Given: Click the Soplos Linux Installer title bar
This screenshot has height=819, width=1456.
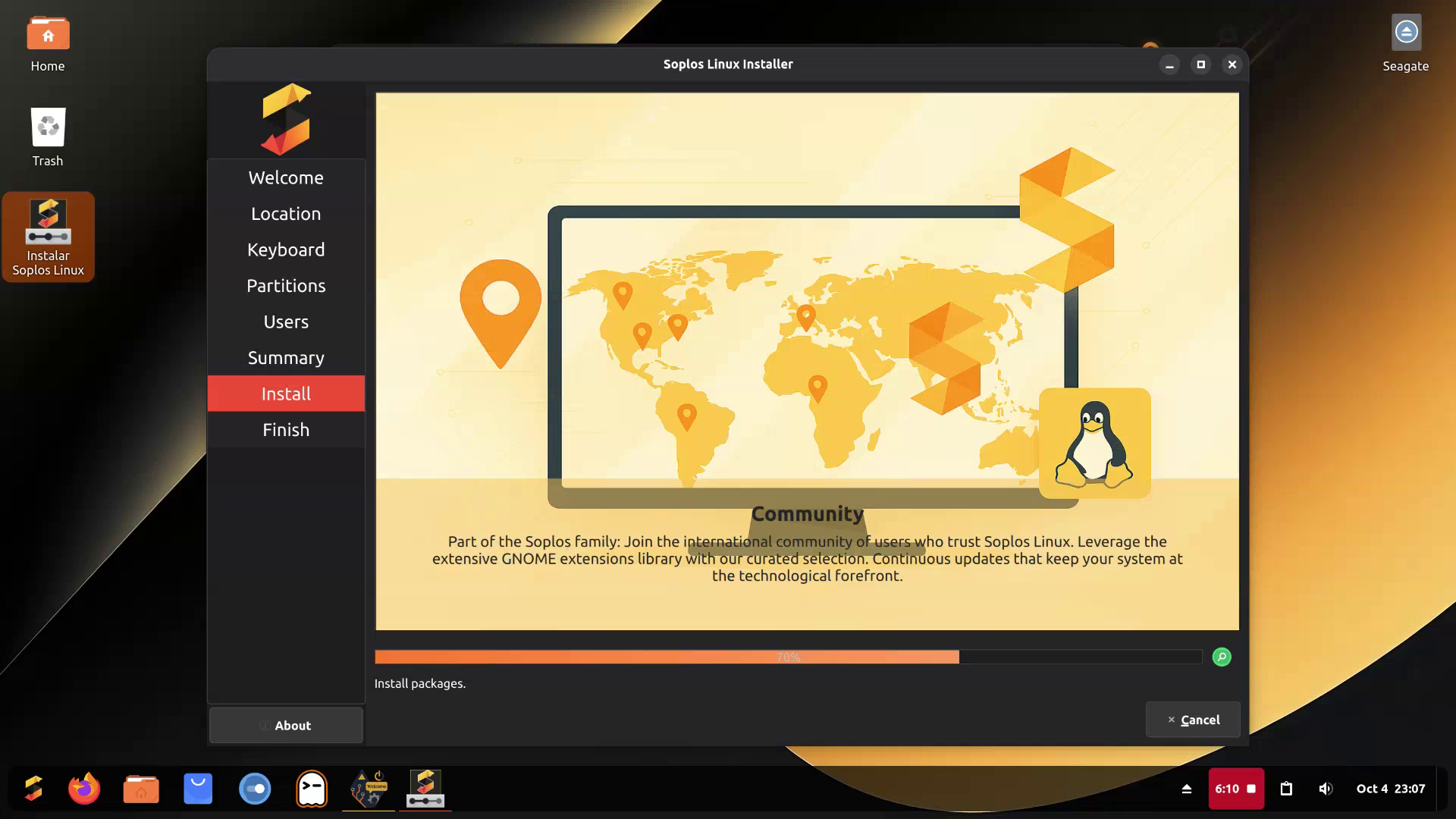Looking at the screenshot, I should [x=728, y=64].
